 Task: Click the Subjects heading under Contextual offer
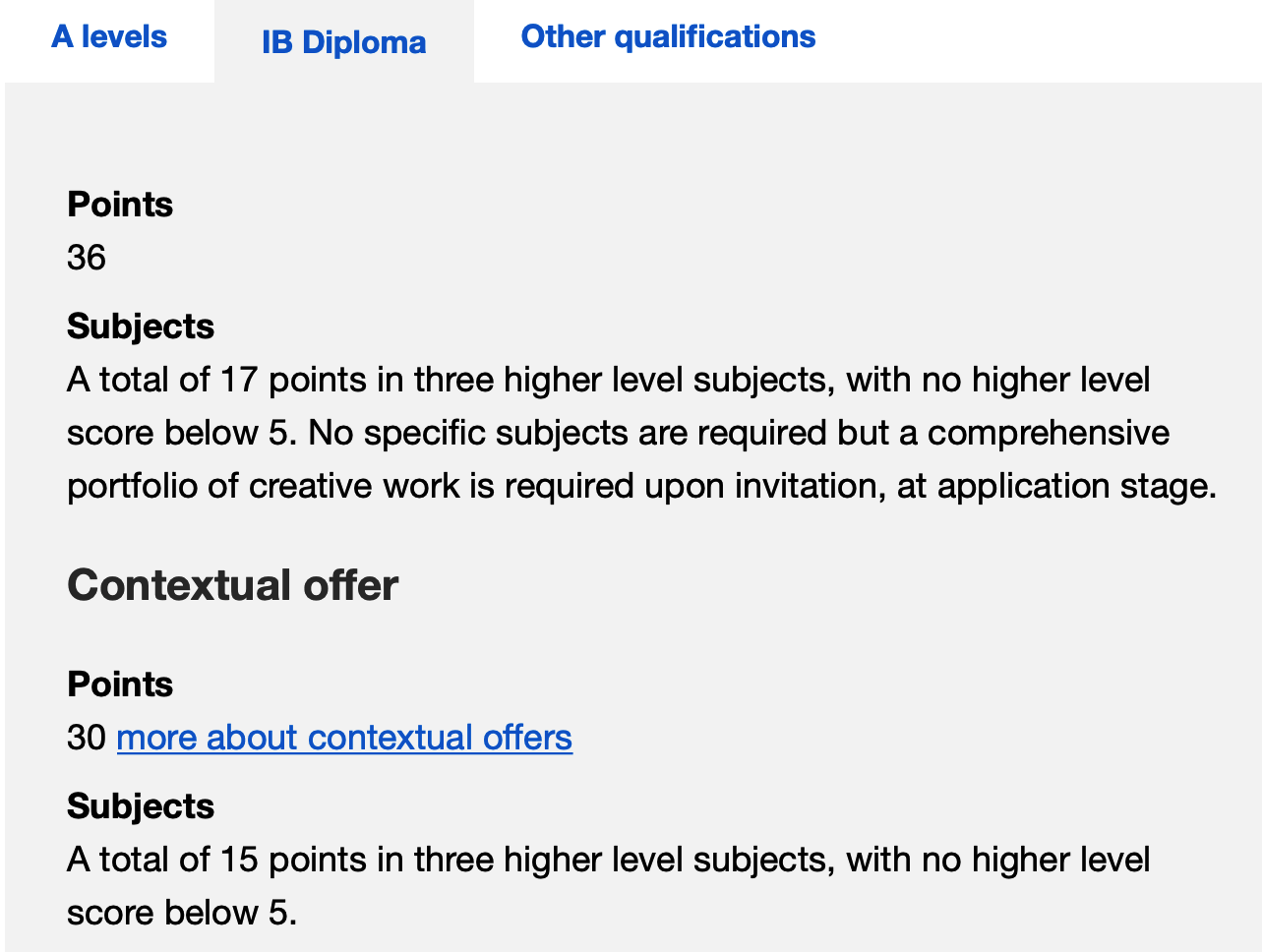pos(141,806)
